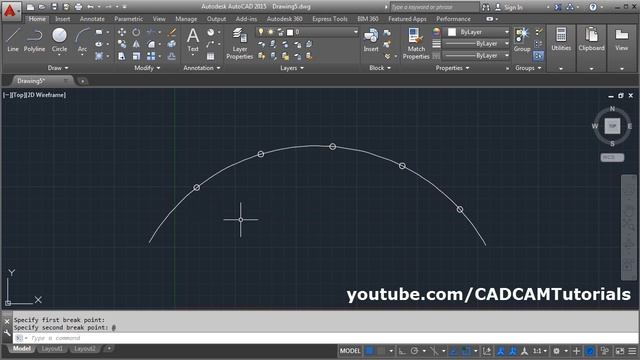Screen dimensions: 640x360
Task: Click the Table icon in Annotation panel
Action: click(211, 56)
